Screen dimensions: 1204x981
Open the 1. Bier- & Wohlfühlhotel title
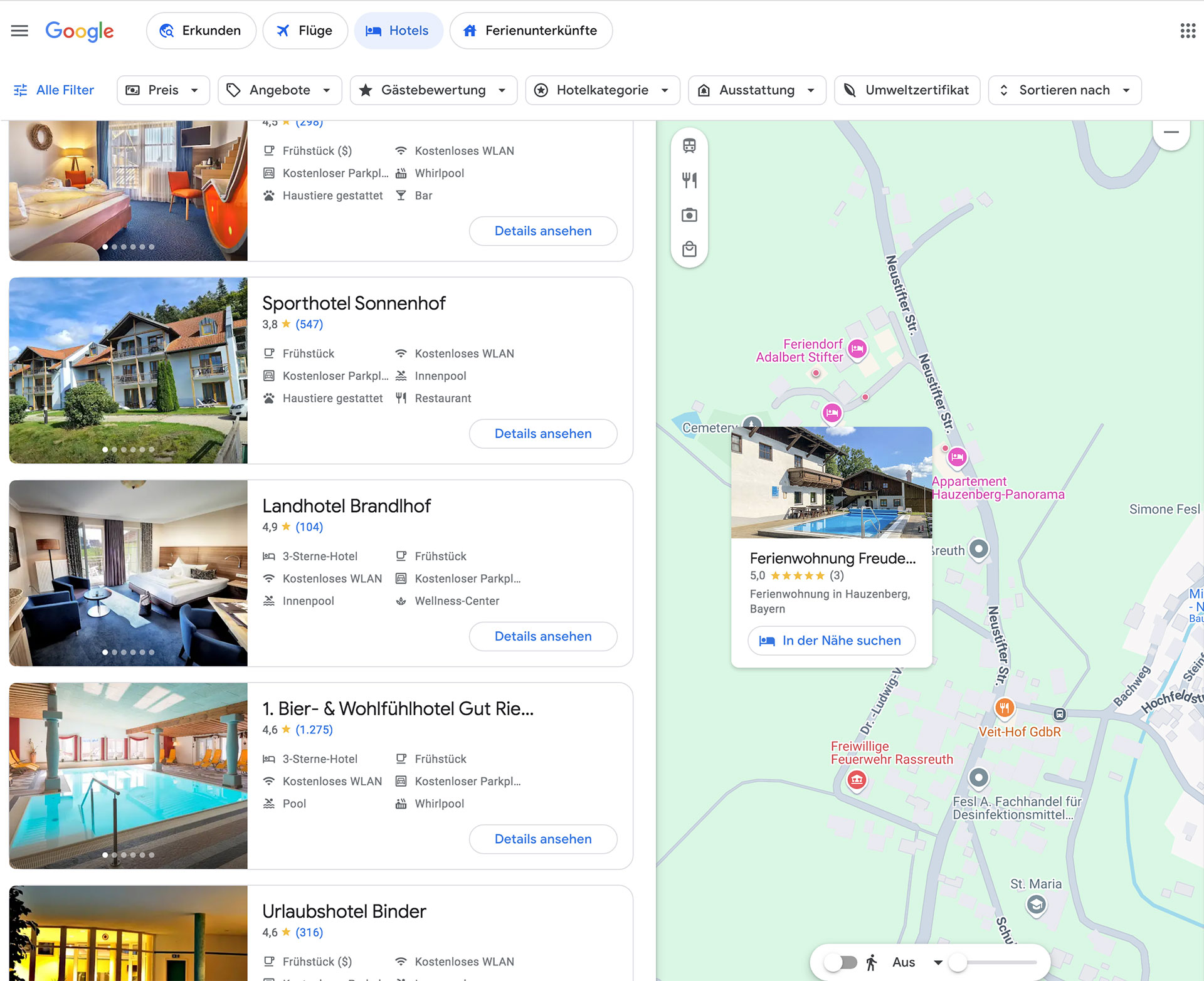click(x=398, y=708)
